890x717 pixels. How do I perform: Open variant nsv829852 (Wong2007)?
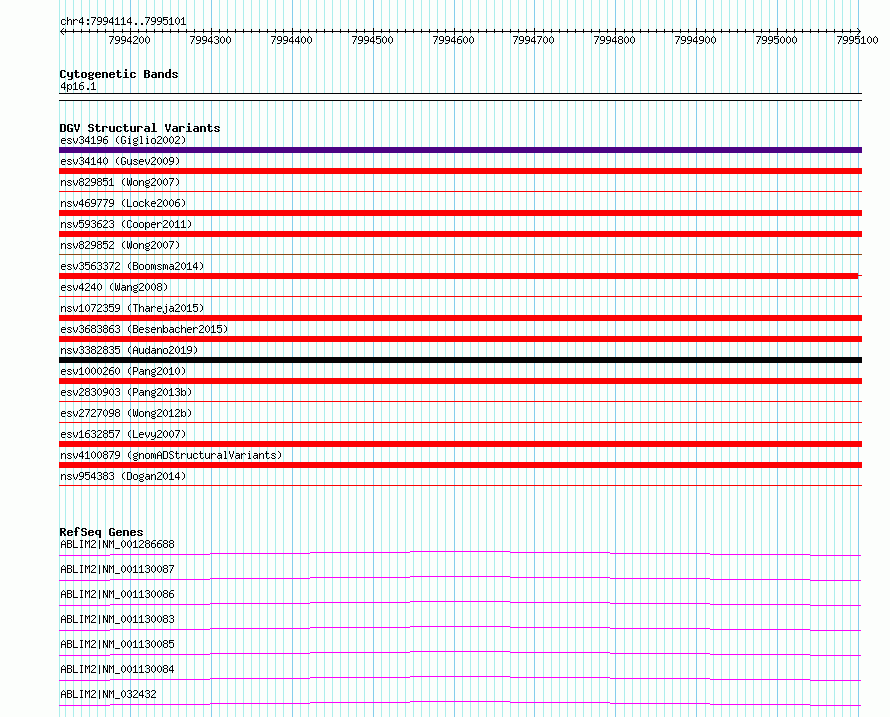(x=120, y=245)
